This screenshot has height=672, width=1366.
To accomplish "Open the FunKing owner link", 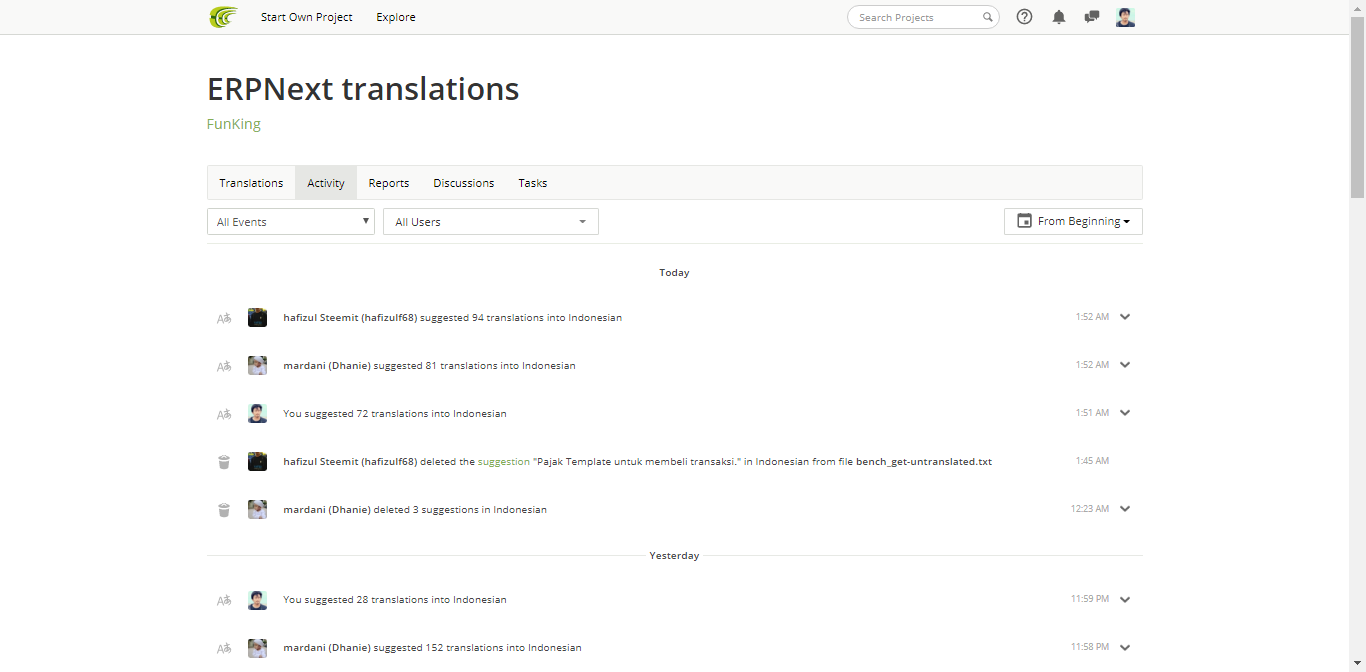I will (x=234, y=124).
